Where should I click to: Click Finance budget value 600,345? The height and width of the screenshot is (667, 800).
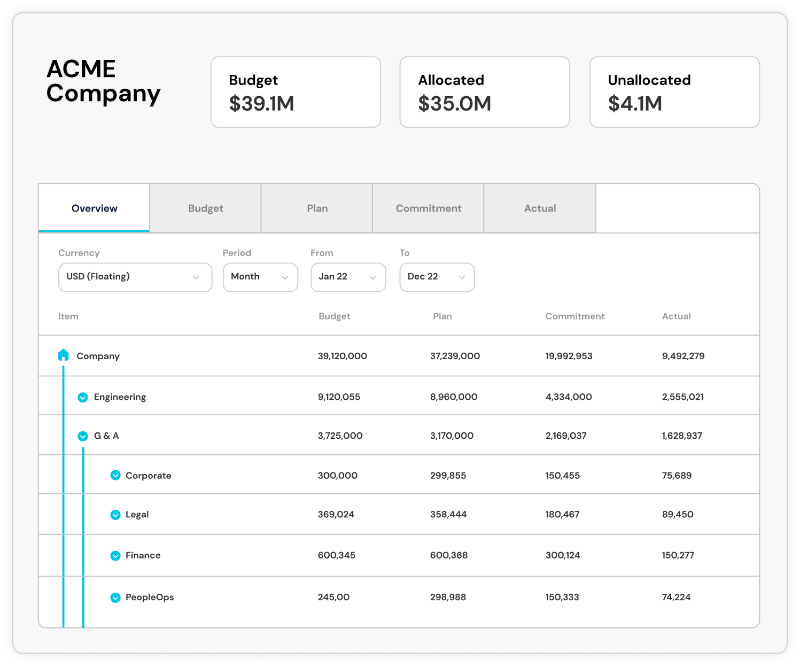pos(336,555)
